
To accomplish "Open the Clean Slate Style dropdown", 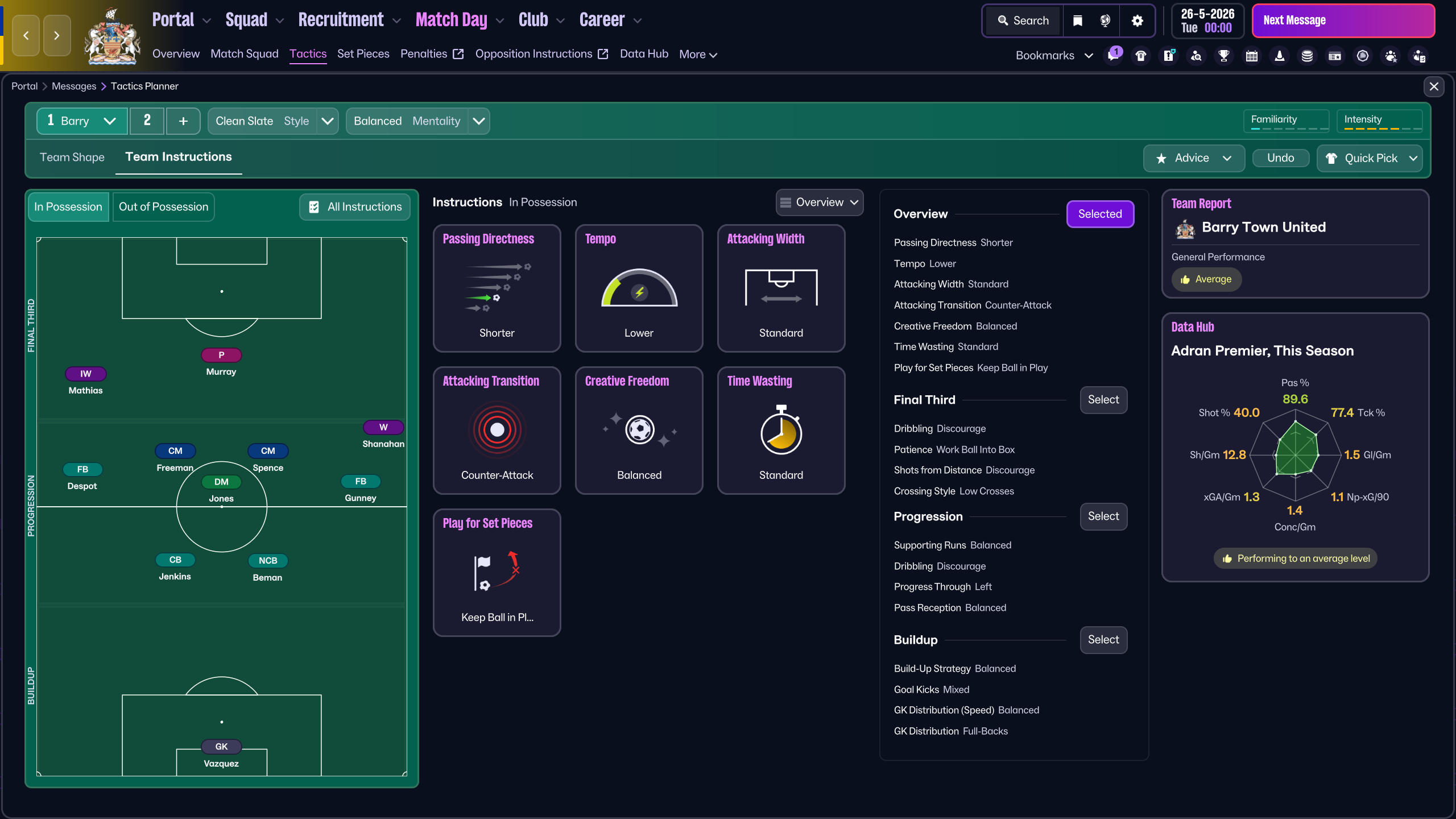I will pos(328,121).
